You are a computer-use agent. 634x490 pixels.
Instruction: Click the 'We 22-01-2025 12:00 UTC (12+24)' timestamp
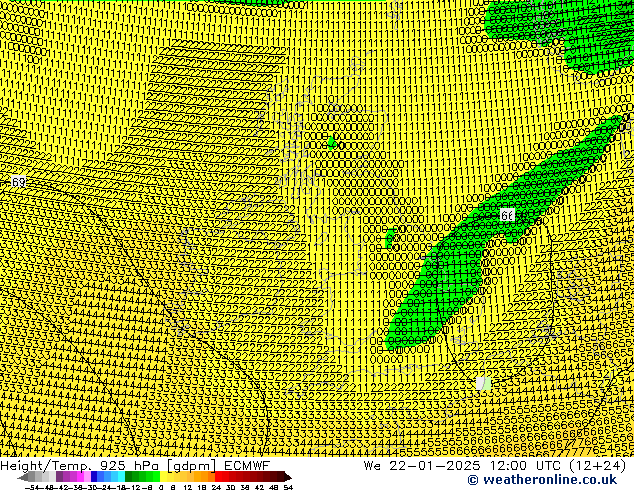[x=495, y=466]
